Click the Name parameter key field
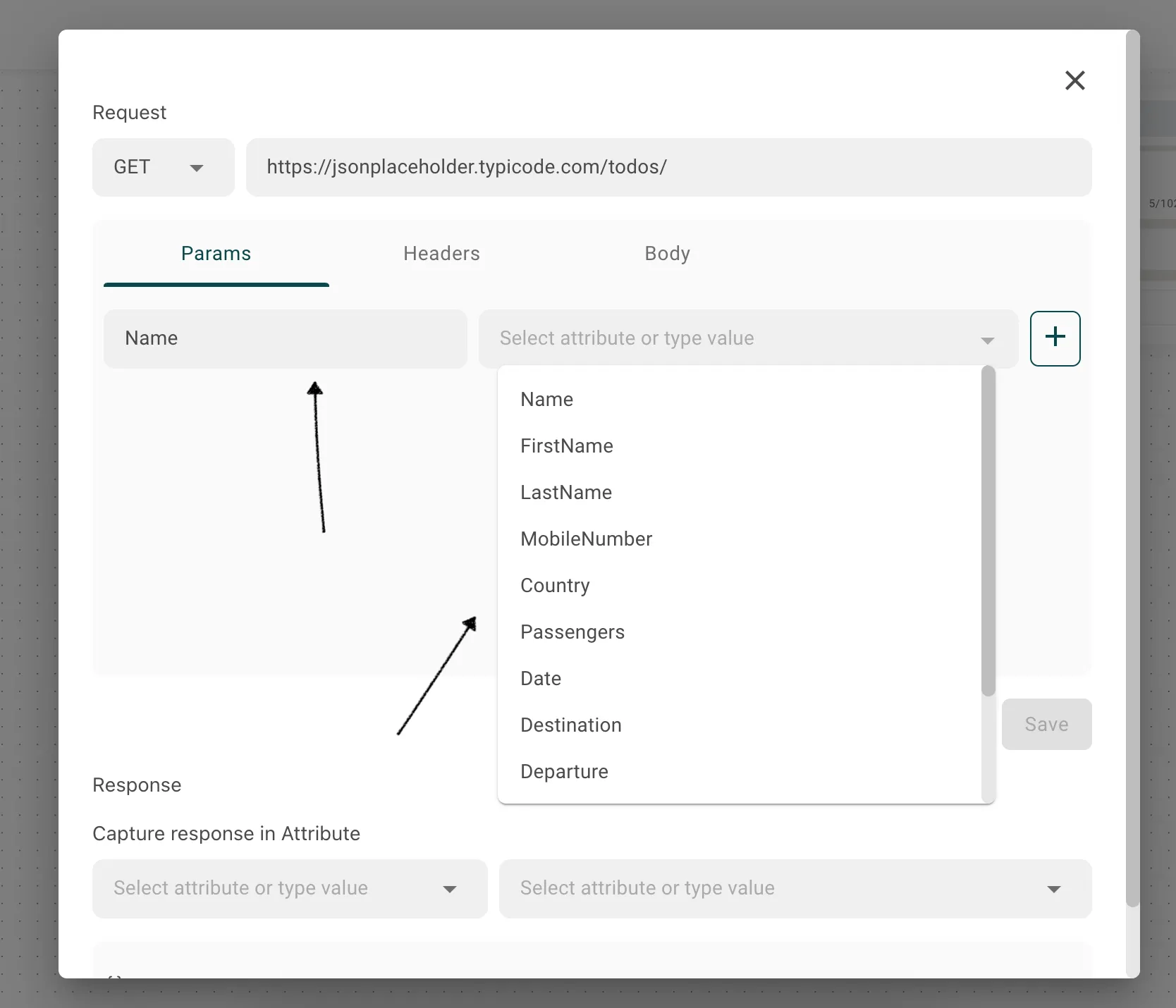Screen dimensions: 1176x1008 (x=285, y=338)
